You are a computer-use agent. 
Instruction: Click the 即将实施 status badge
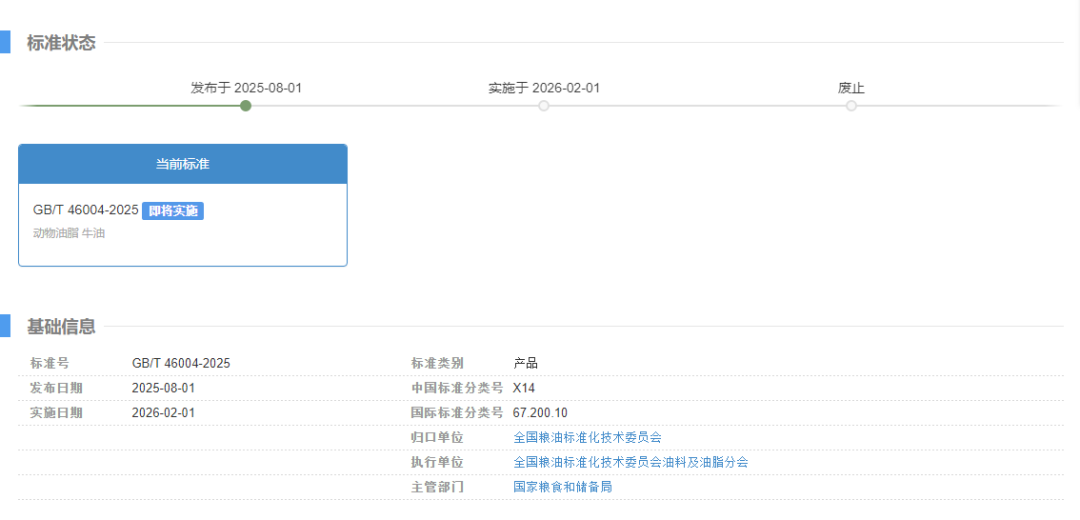pyautogui.click(x=173, y=211)
